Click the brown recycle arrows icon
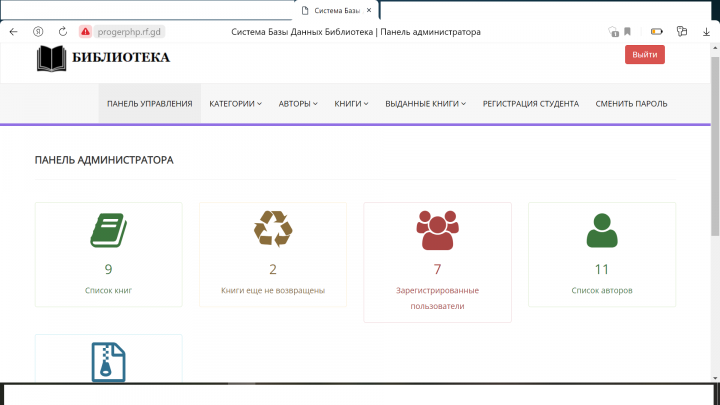Screen dimensions: 720x405 [273, 229]
